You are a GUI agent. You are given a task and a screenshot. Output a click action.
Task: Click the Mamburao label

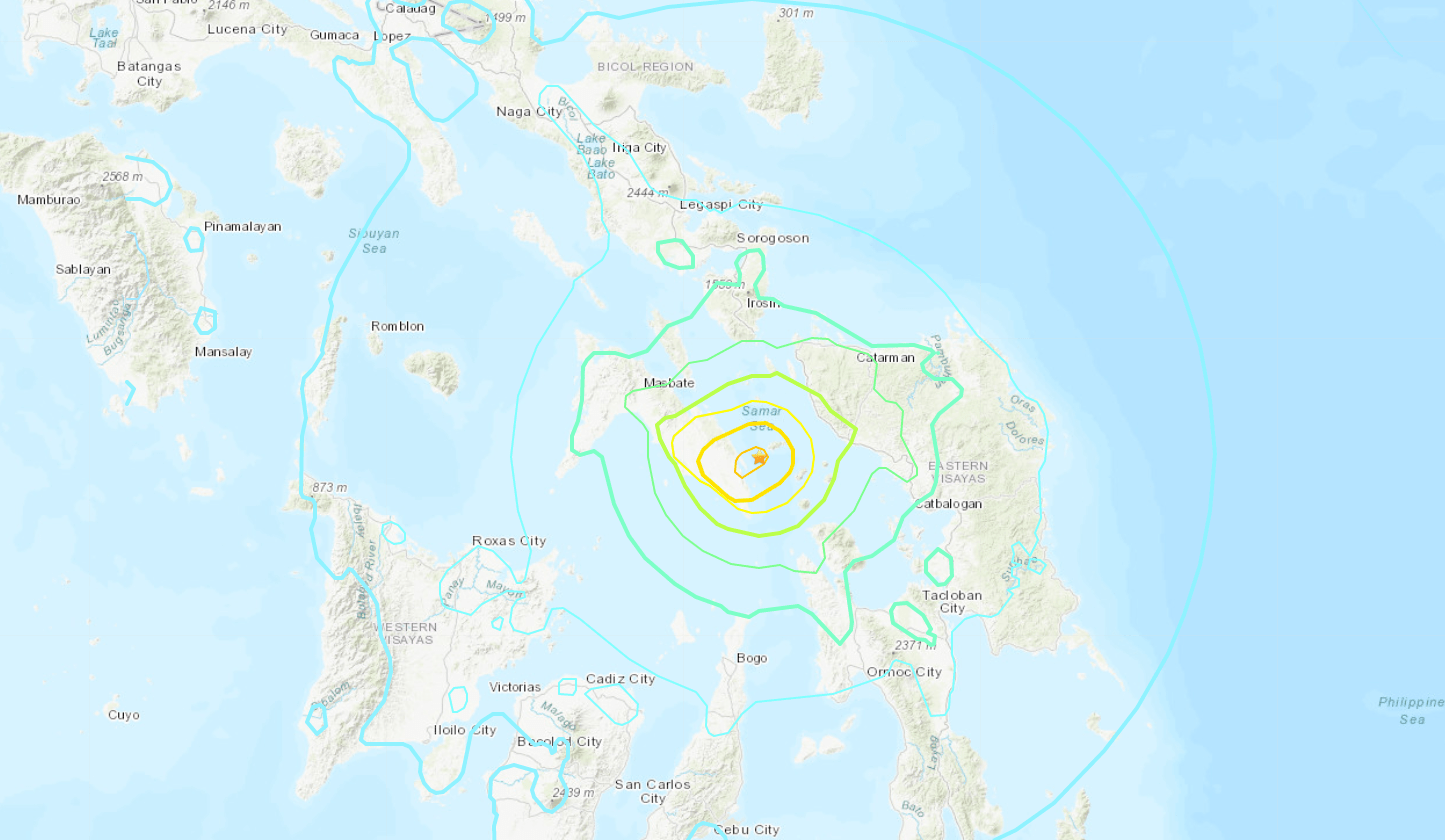tap(48, 200)
